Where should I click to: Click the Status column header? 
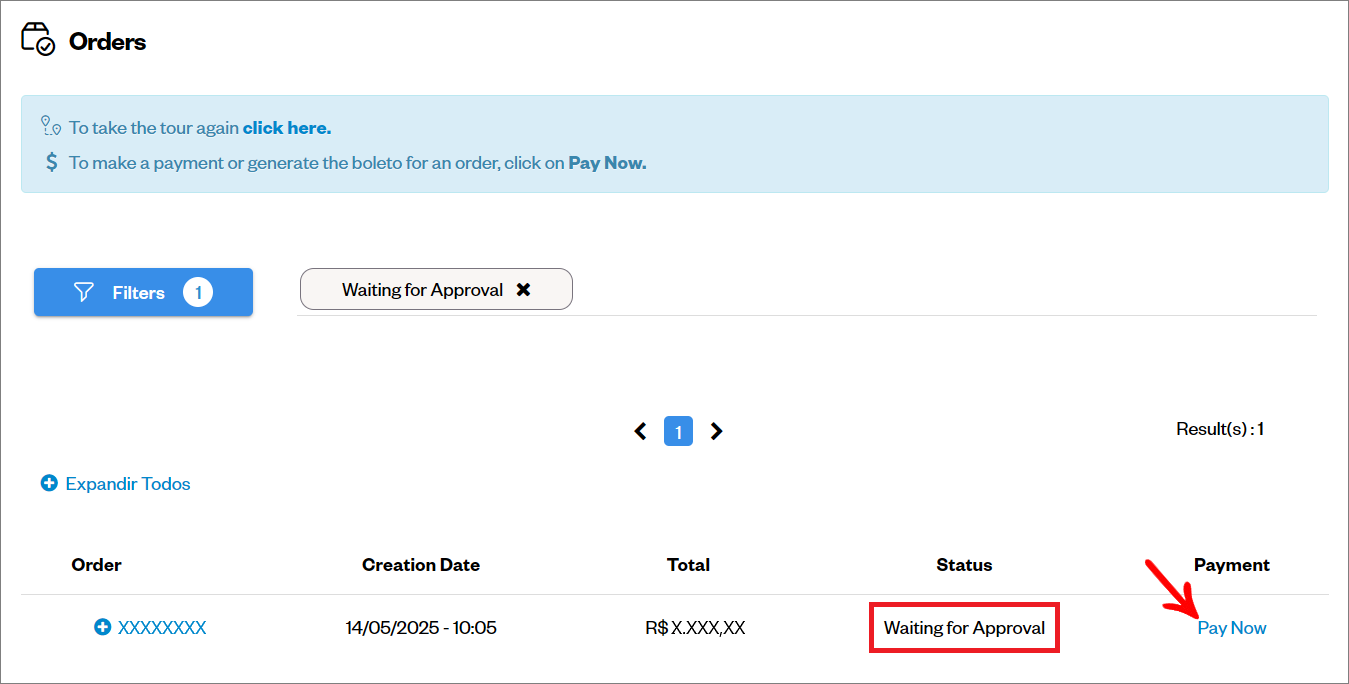click(x=964, y=565)
